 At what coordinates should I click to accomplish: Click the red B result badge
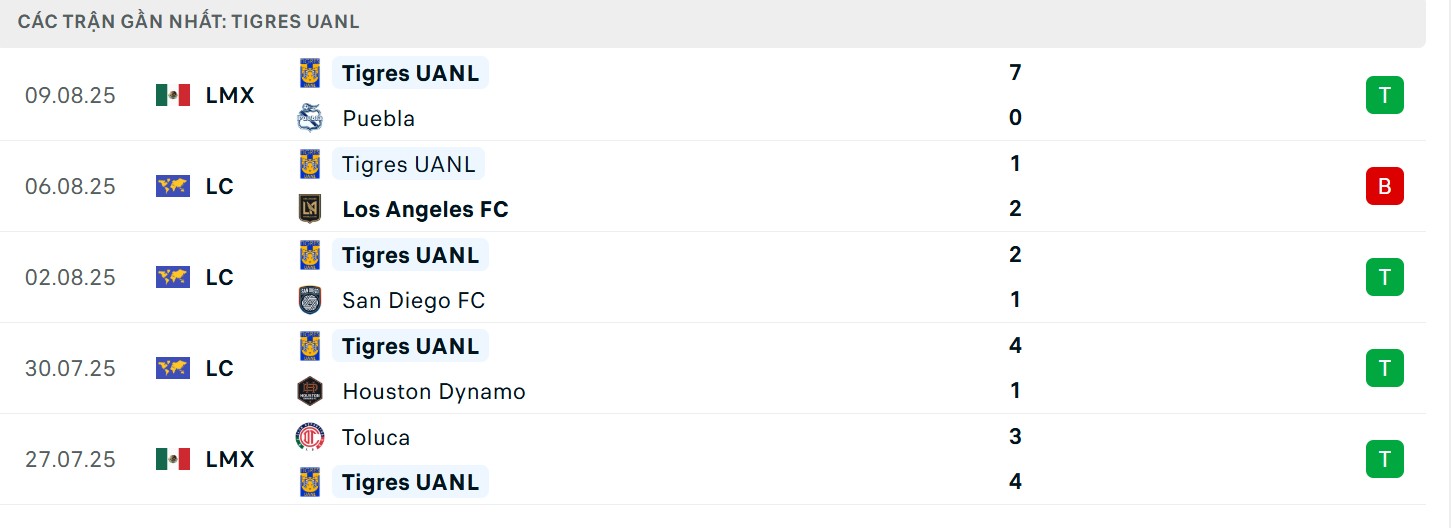pyautogui.click(x=1384, y=186)
